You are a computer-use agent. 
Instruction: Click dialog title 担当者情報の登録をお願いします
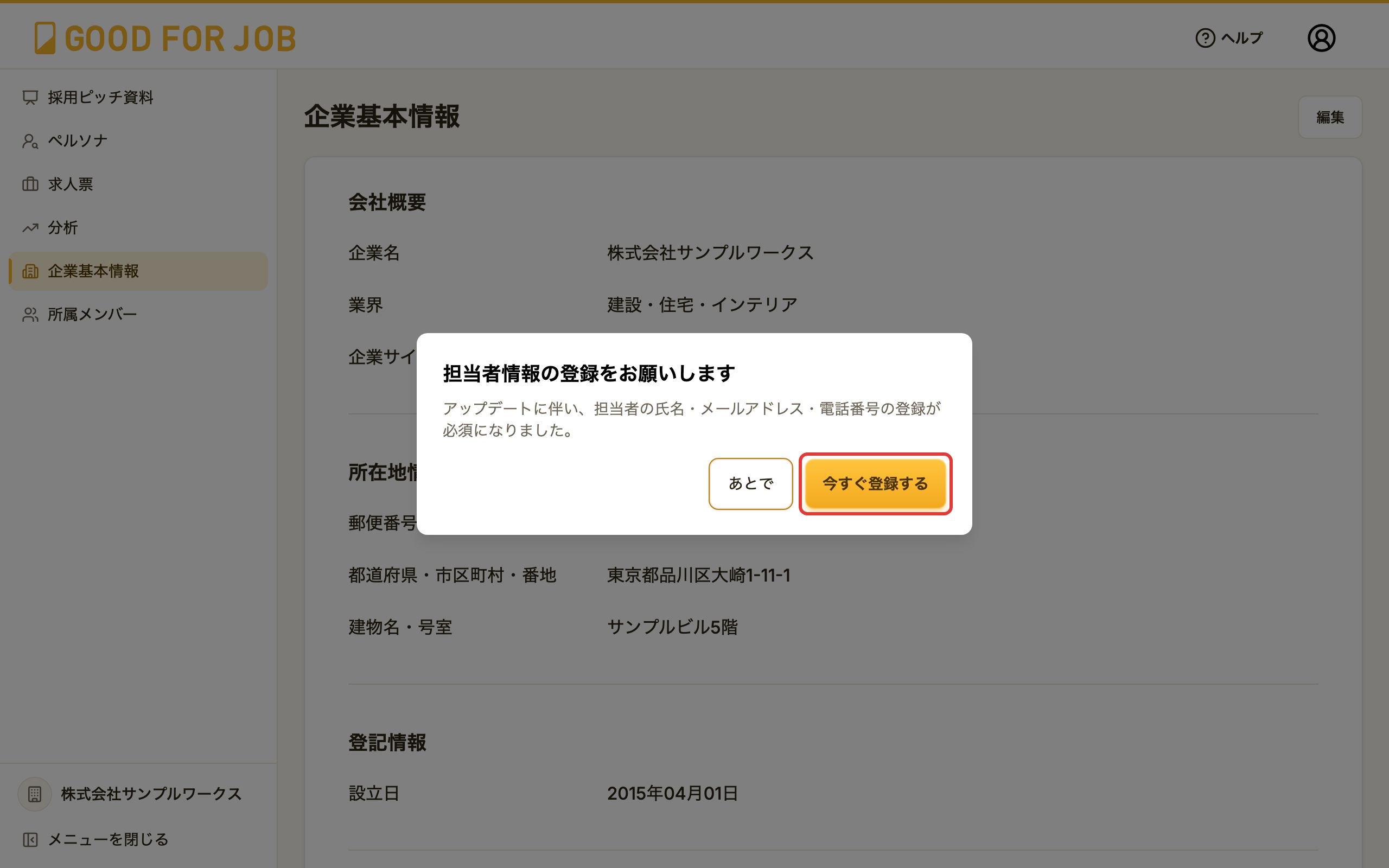(x=589, y=373)
